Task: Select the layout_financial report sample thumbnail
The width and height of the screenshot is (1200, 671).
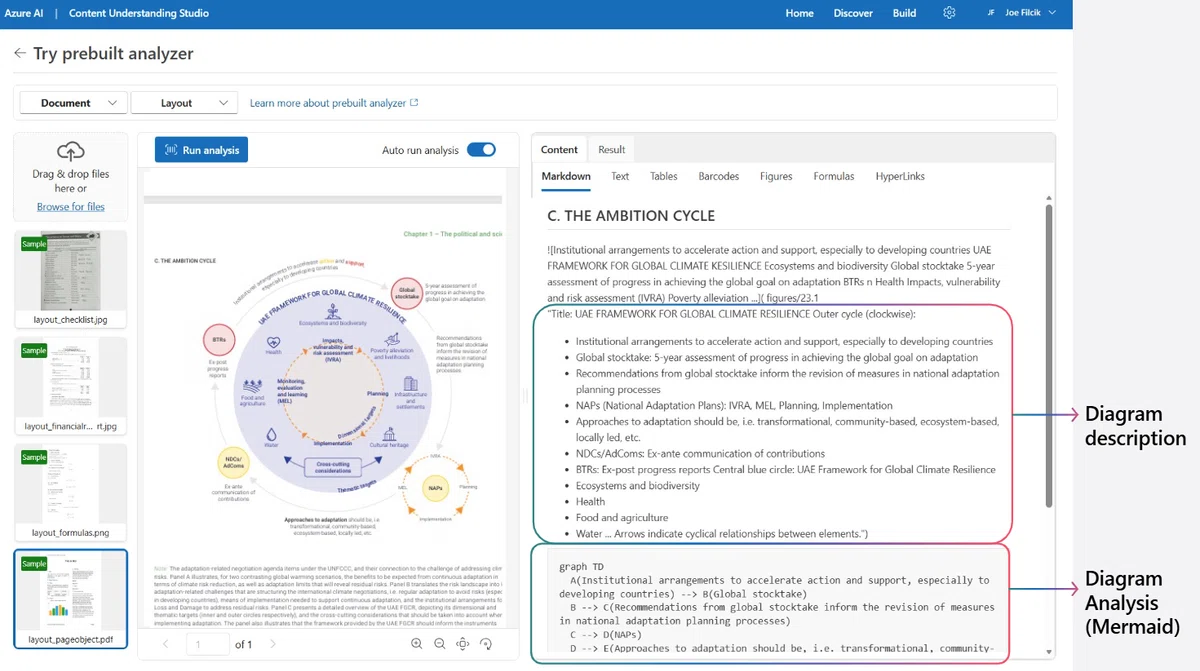Action: click(70, 386)
